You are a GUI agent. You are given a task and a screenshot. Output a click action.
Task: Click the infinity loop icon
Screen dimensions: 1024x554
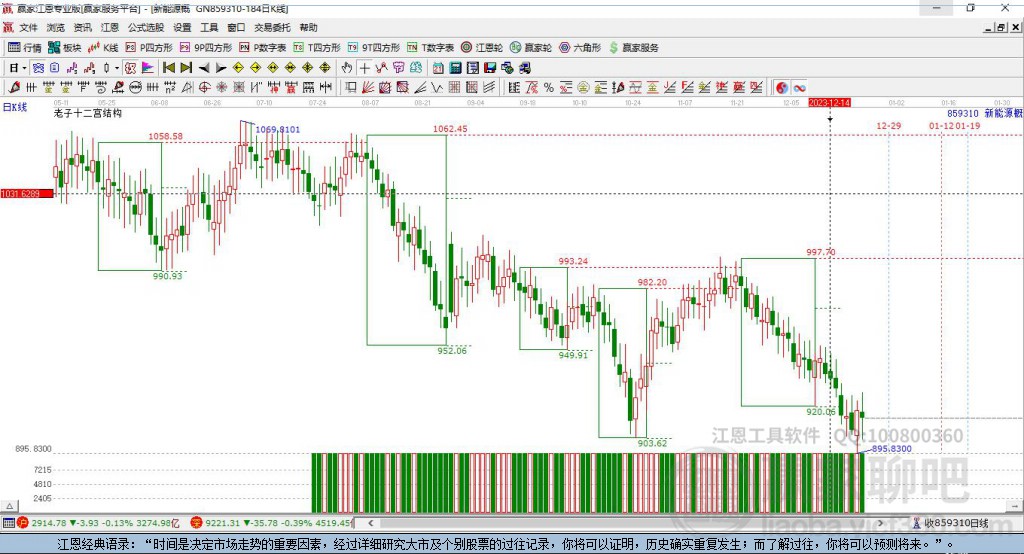click(x=799, y=88)
